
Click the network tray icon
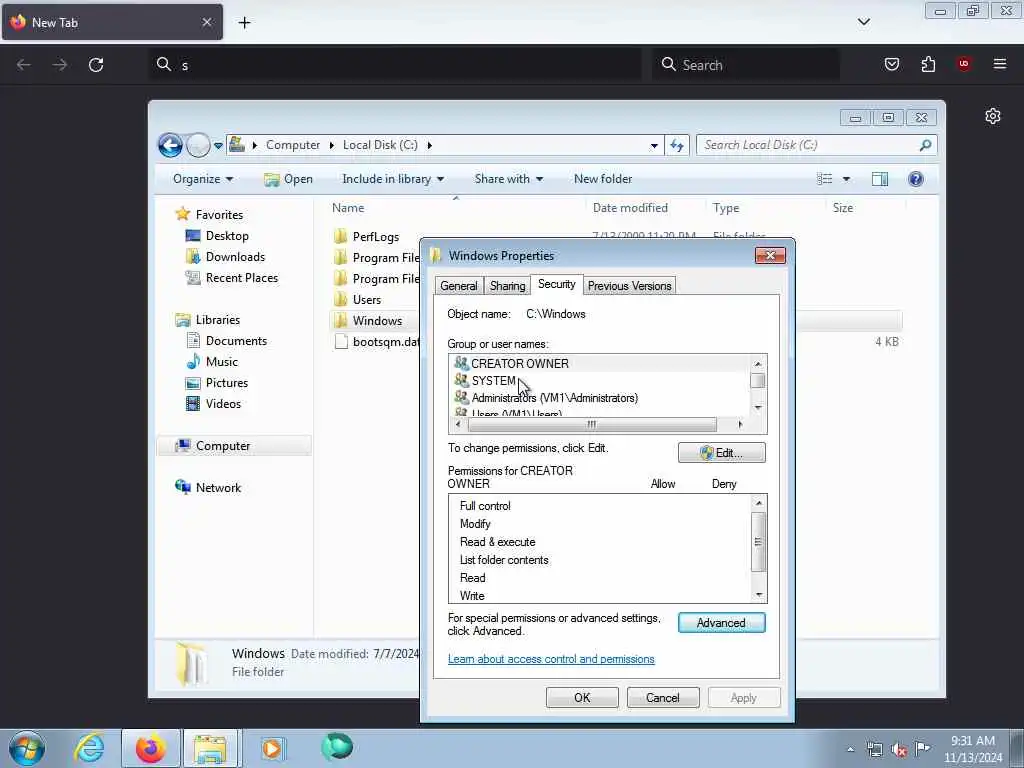pyautogui.click(x=874, y=749)
